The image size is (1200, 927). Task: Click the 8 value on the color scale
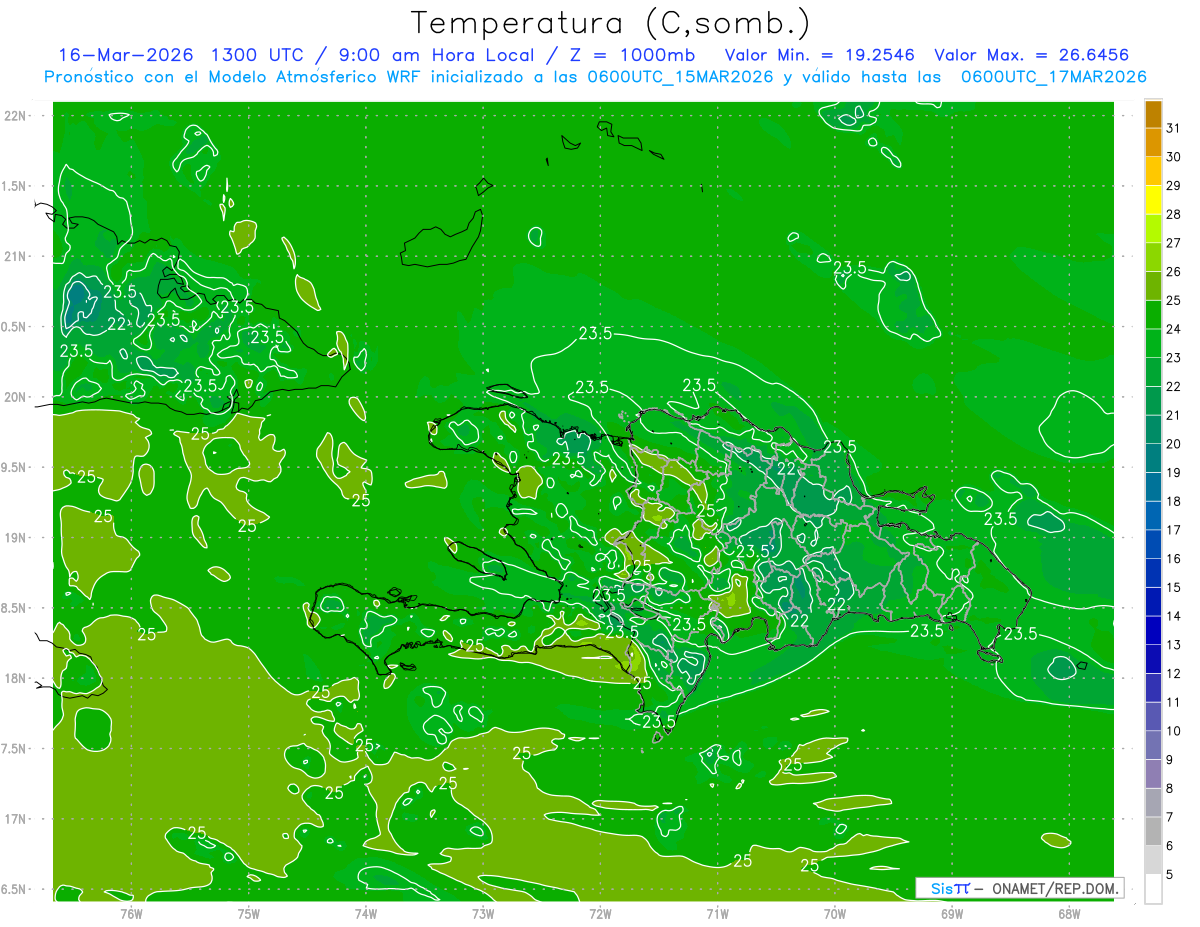tap(1170, 788)
